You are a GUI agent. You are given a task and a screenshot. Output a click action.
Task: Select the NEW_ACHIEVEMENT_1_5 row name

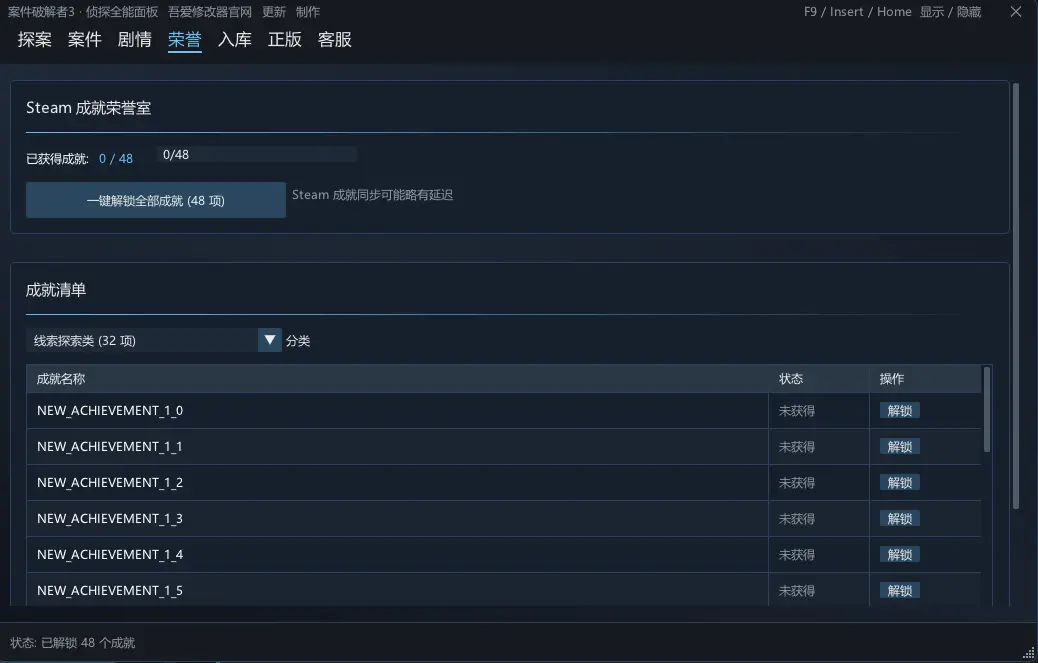110,590
